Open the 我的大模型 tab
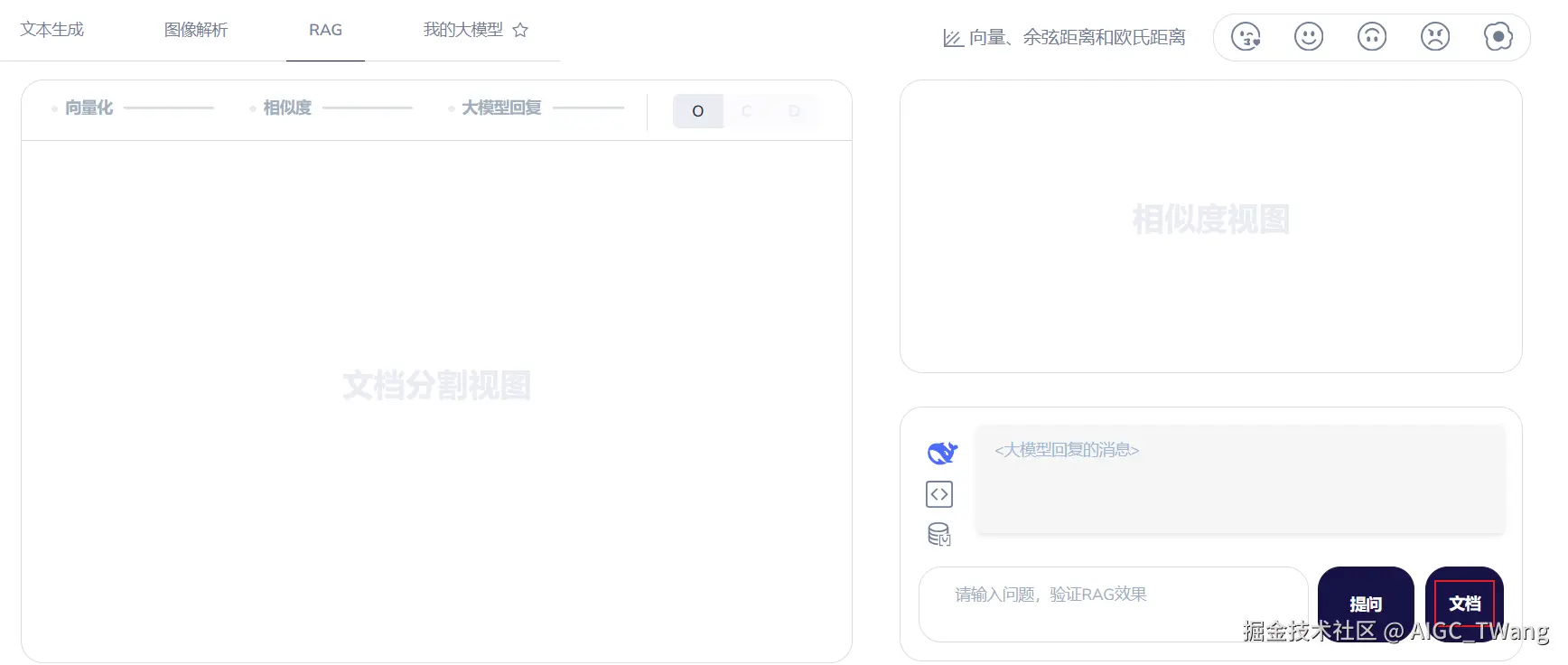The image size is (1568, 665). (463, 30)
